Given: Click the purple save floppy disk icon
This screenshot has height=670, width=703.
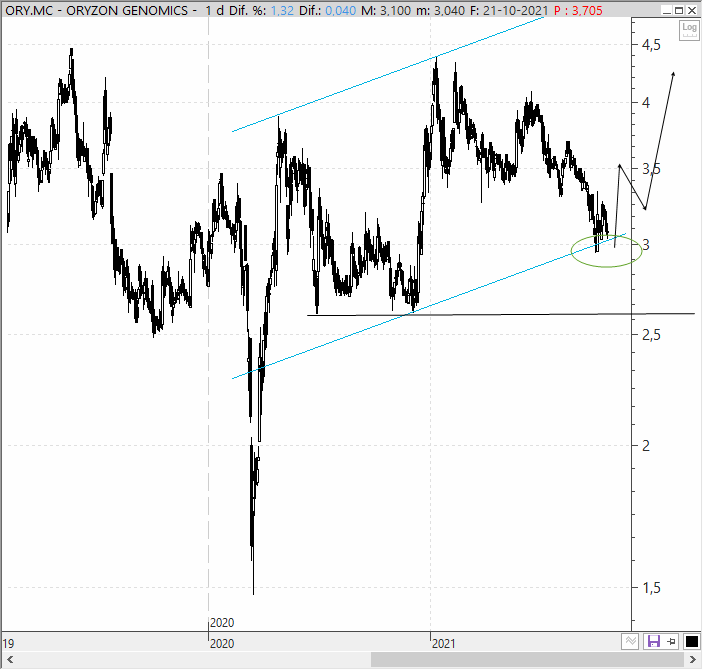Looking at the screenshot, I should pos(653,641).
